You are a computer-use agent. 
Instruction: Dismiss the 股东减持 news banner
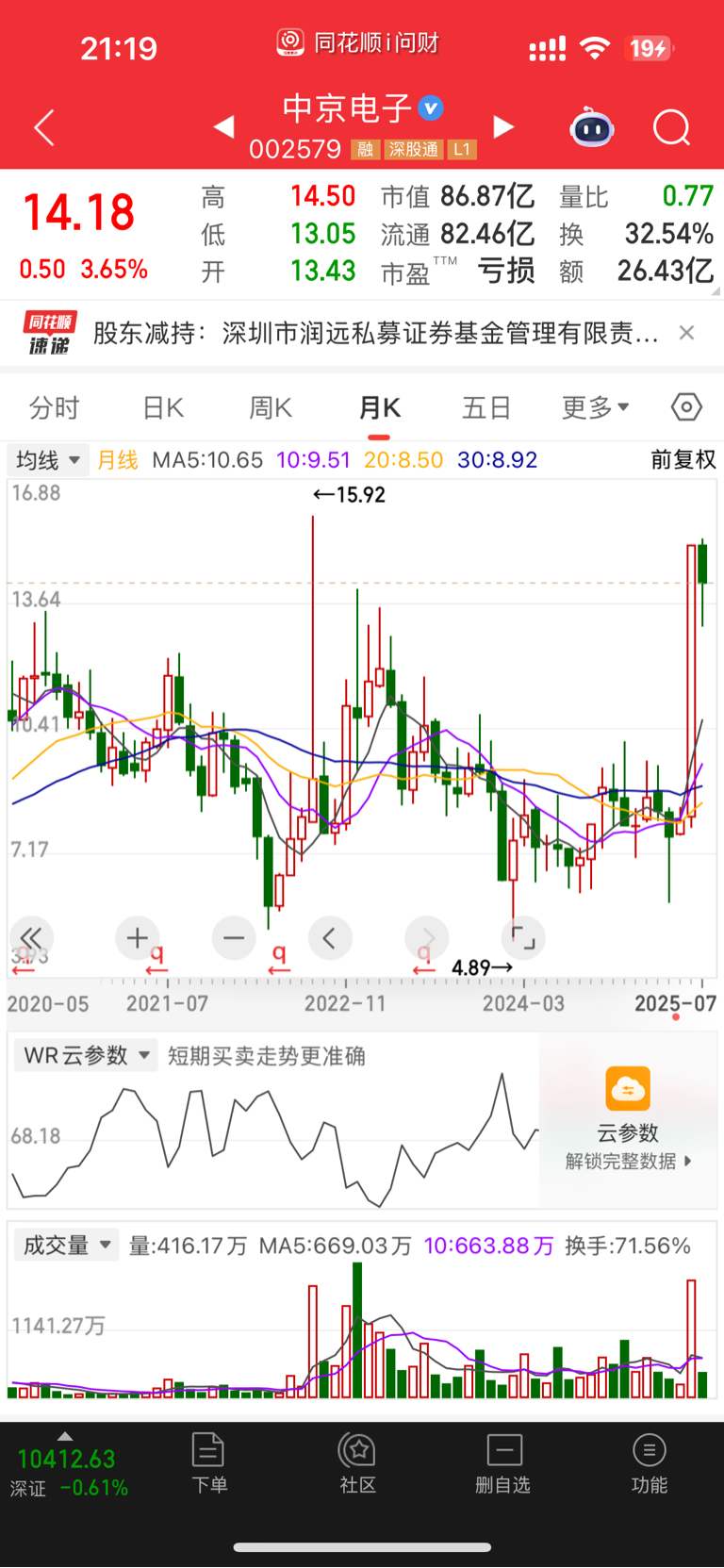[x=687, y=332]
